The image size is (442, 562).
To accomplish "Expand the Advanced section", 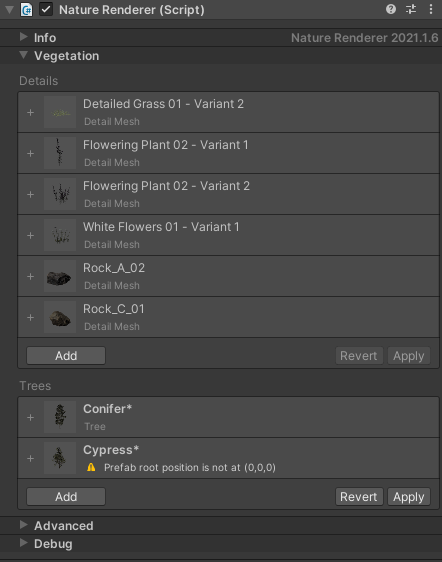I will pos(24,525).
